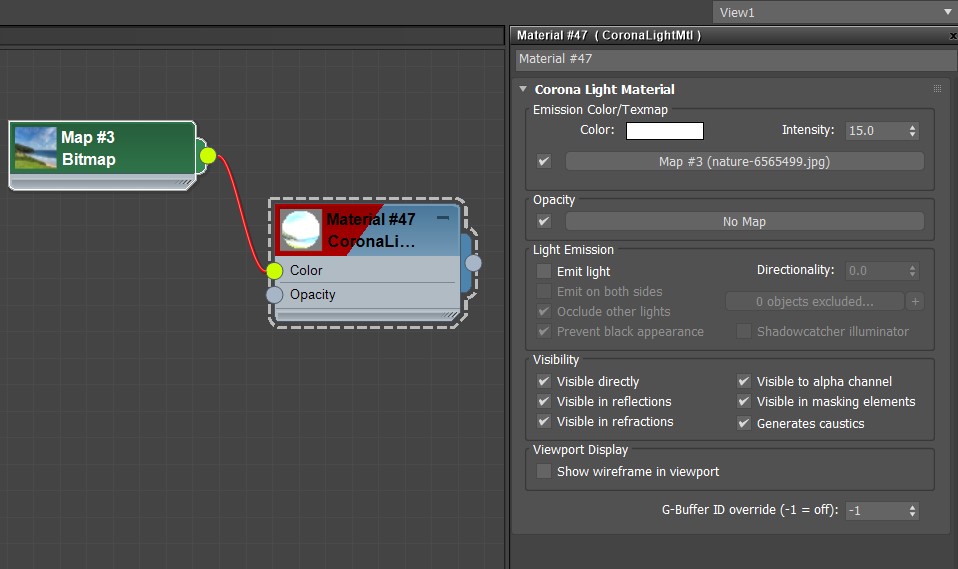Click the Color input socket on material node
This screenshot has width=958, height=569.
coord(275,271)
